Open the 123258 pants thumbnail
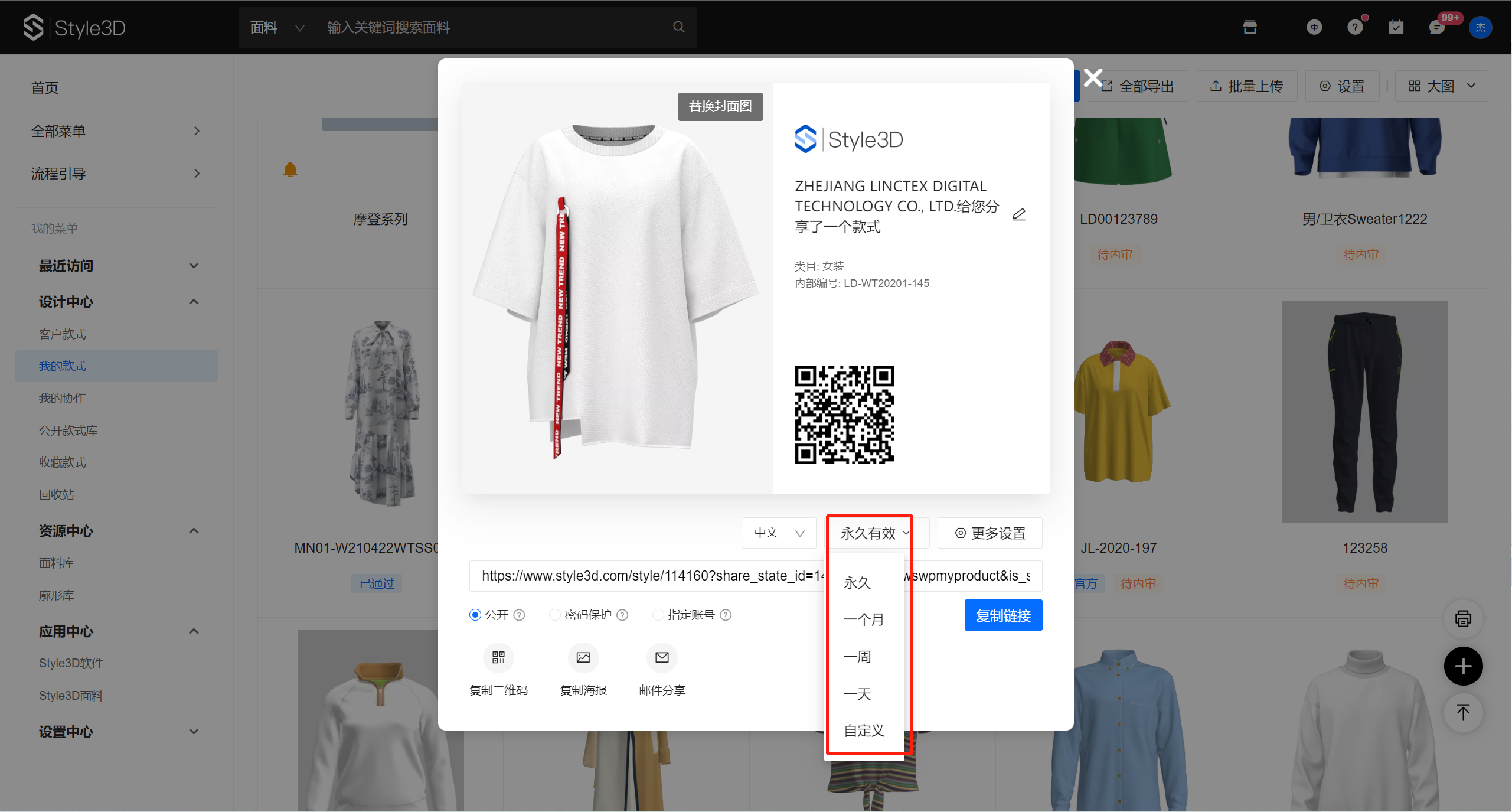The height and width of the screenshot is (812, 1512). tap(1364, 412)
